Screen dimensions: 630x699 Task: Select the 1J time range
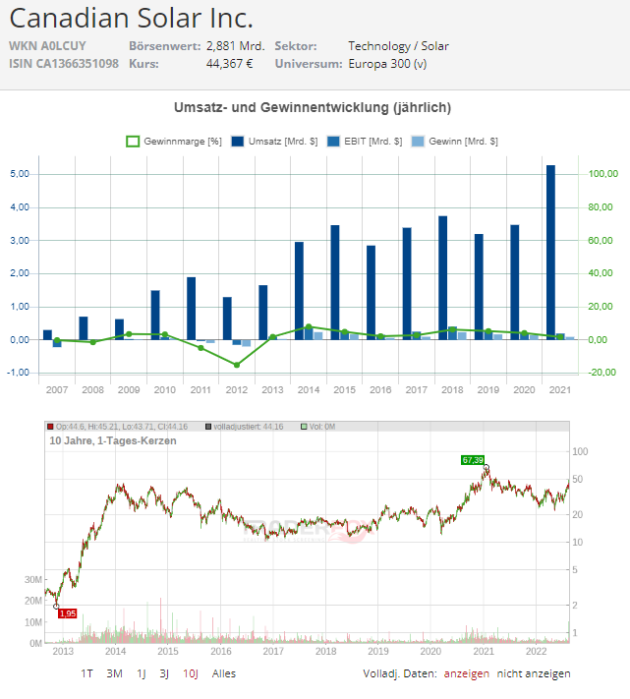141,674
